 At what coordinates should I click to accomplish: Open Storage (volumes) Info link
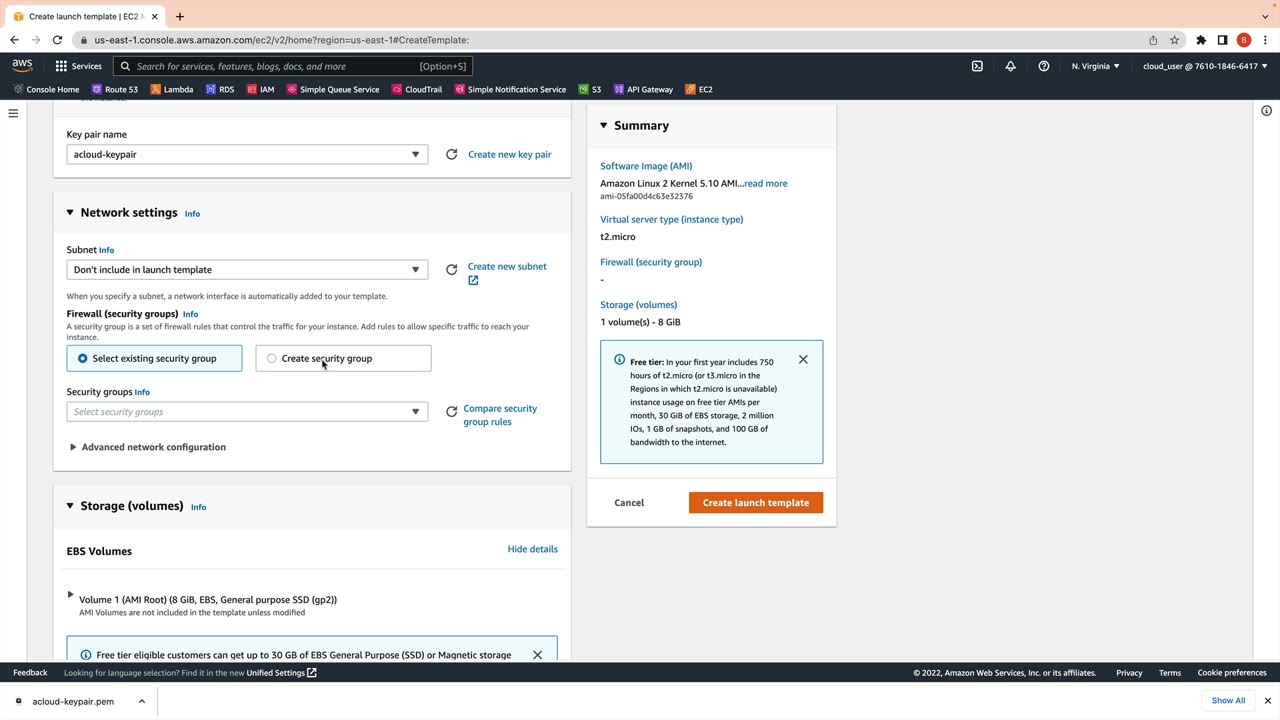pos(198,507)
